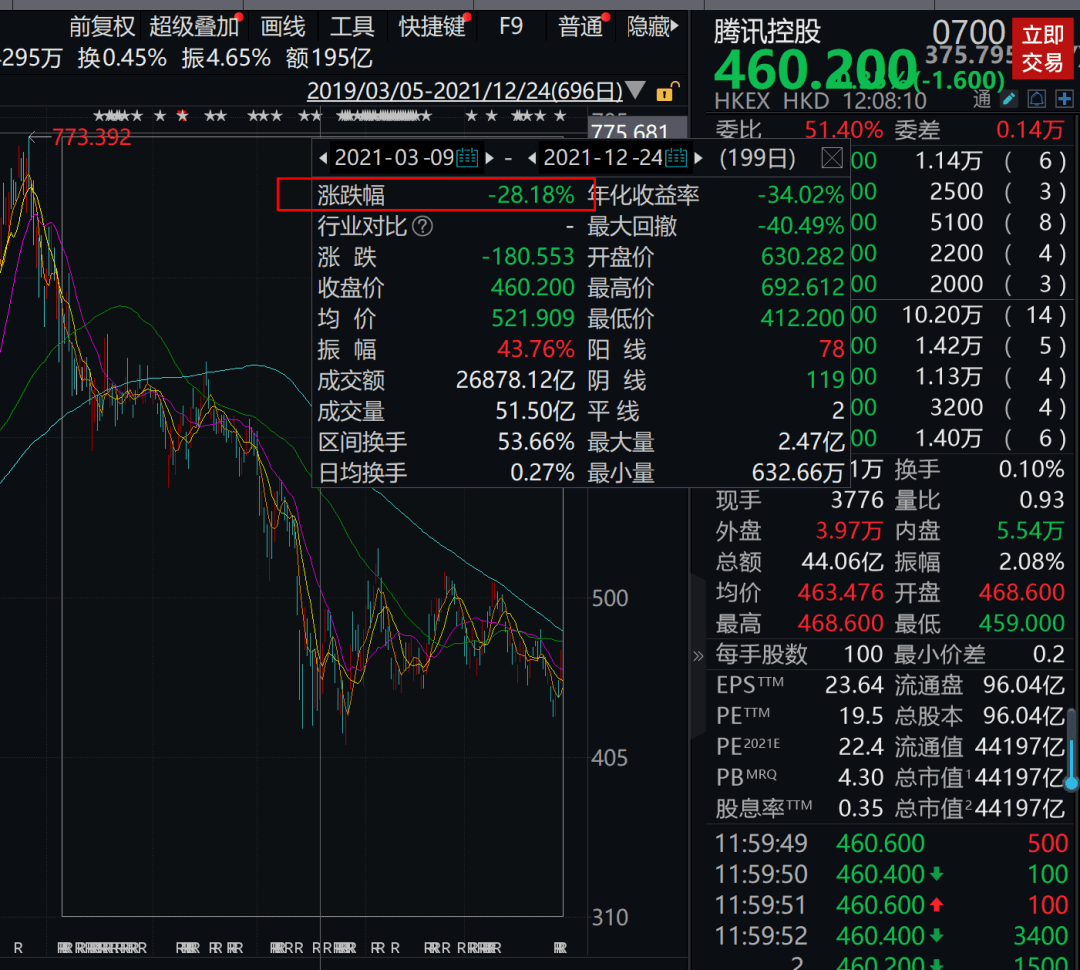This screenshot has height=970, width=1080.
Task: Click the 最低 459.000 value
Action: tap(1021, 623)
